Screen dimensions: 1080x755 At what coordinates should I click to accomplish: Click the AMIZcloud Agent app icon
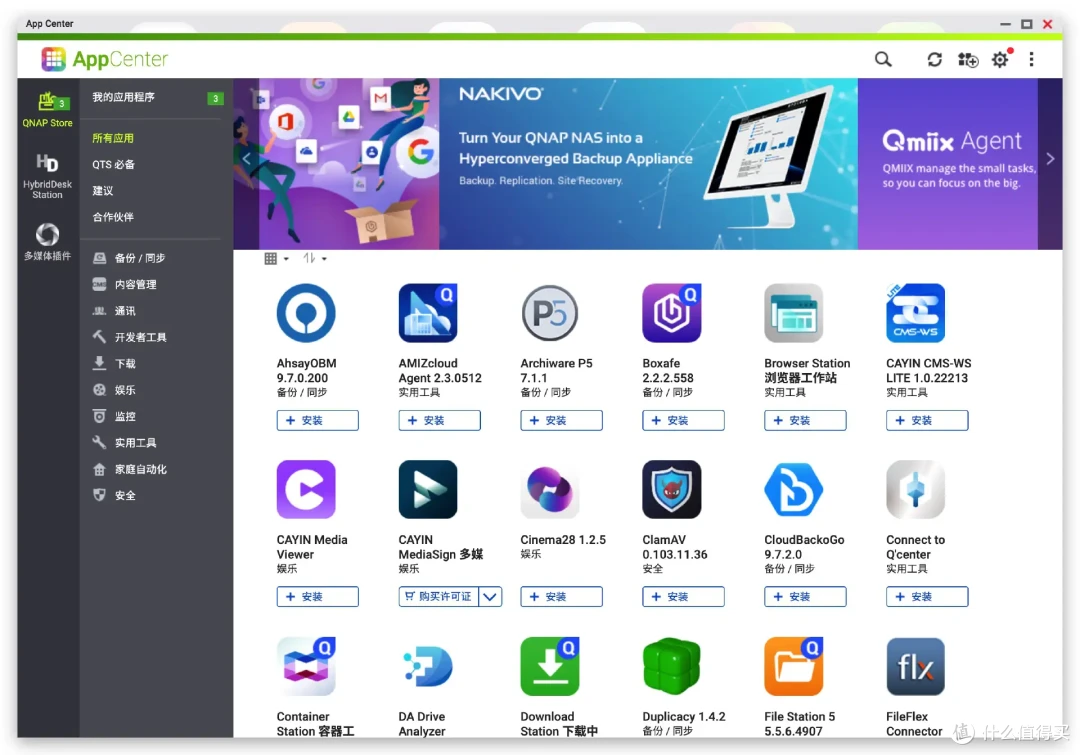(428, 313)
